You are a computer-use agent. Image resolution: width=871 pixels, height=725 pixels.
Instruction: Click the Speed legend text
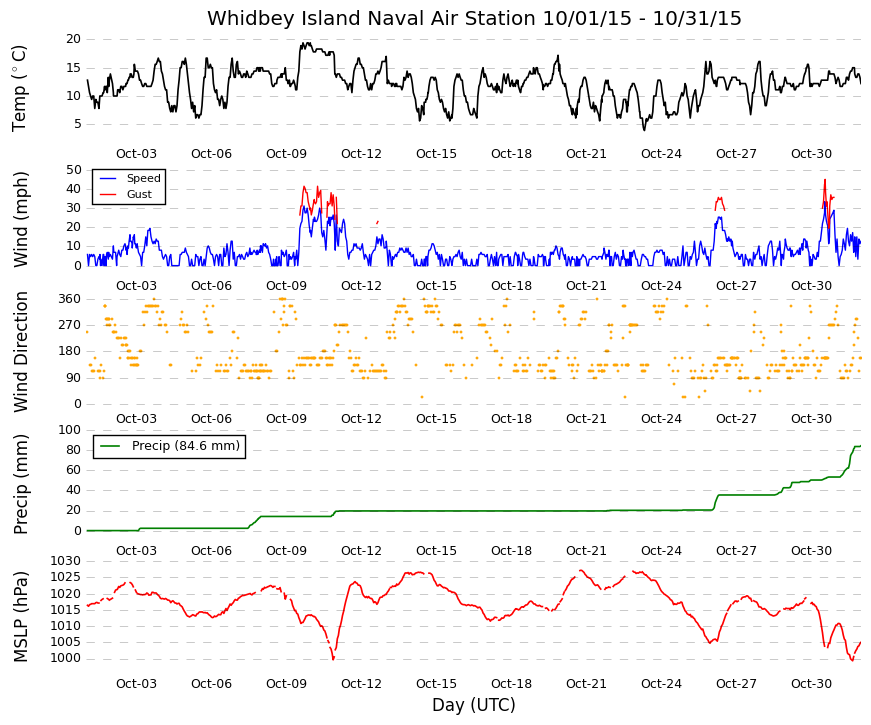[143, 178]
